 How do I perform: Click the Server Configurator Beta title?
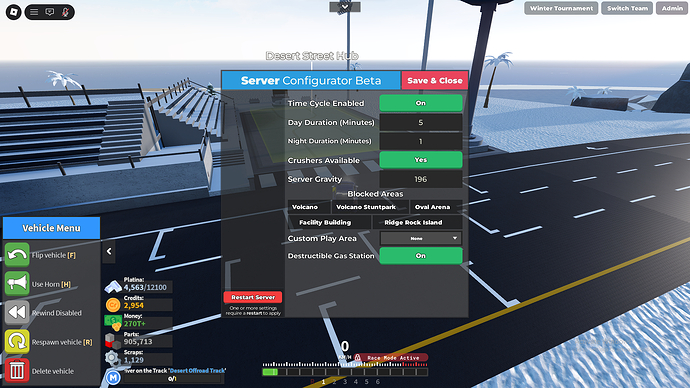311,81
